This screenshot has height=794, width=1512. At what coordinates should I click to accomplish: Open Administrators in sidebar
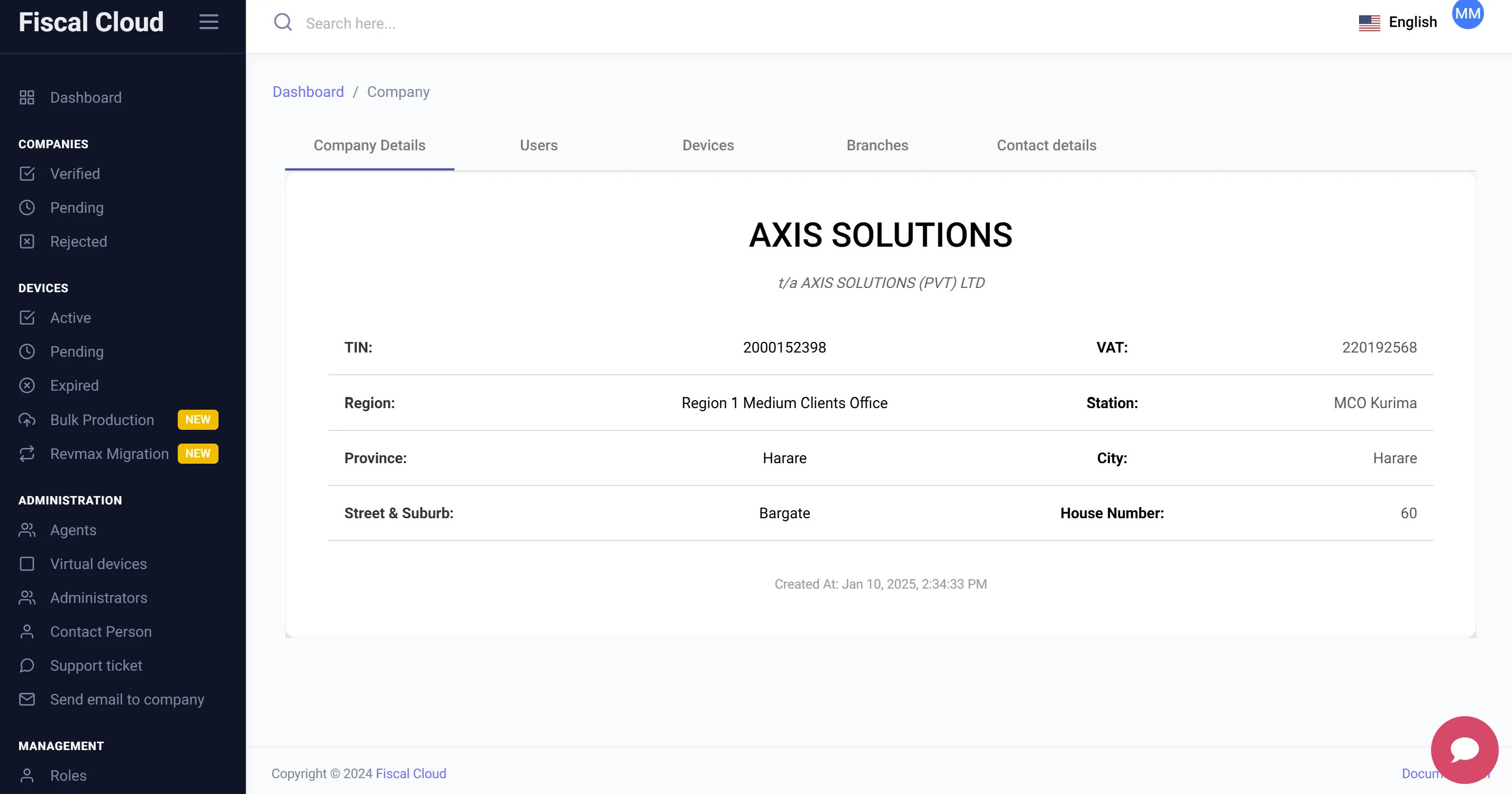(98, 598)
